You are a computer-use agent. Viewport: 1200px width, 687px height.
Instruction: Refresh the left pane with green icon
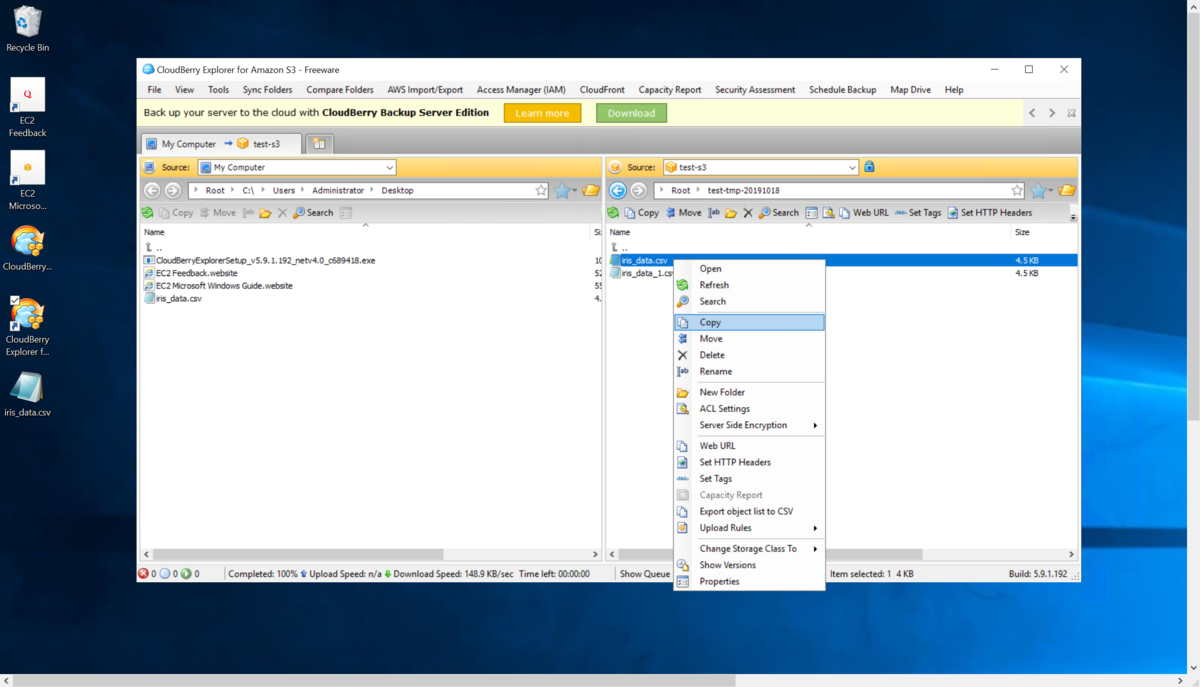[x=148, y=213]
